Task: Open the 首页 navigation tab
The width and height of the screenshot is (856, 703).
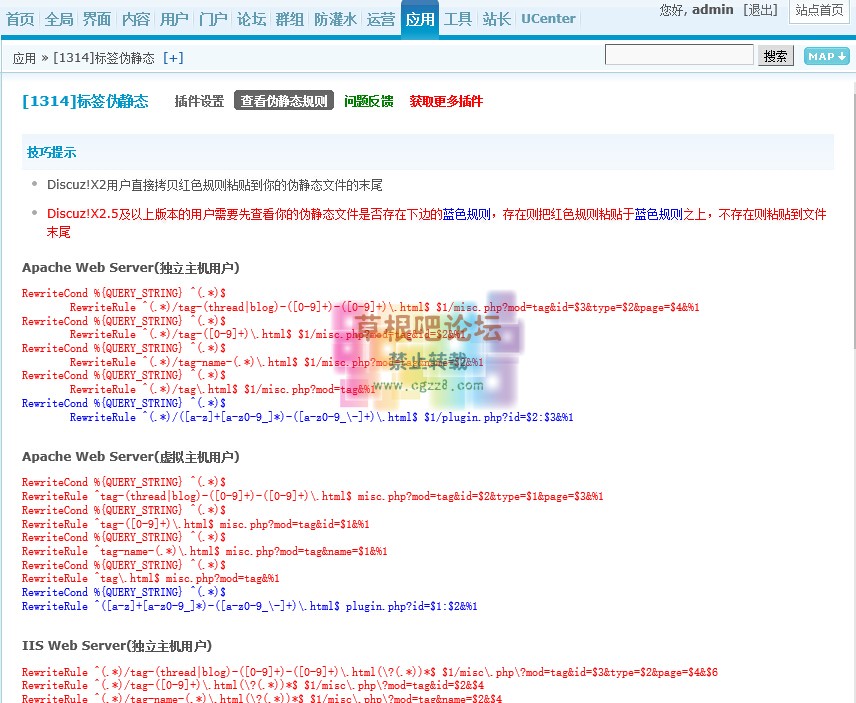Action: [x=20, y=19]
